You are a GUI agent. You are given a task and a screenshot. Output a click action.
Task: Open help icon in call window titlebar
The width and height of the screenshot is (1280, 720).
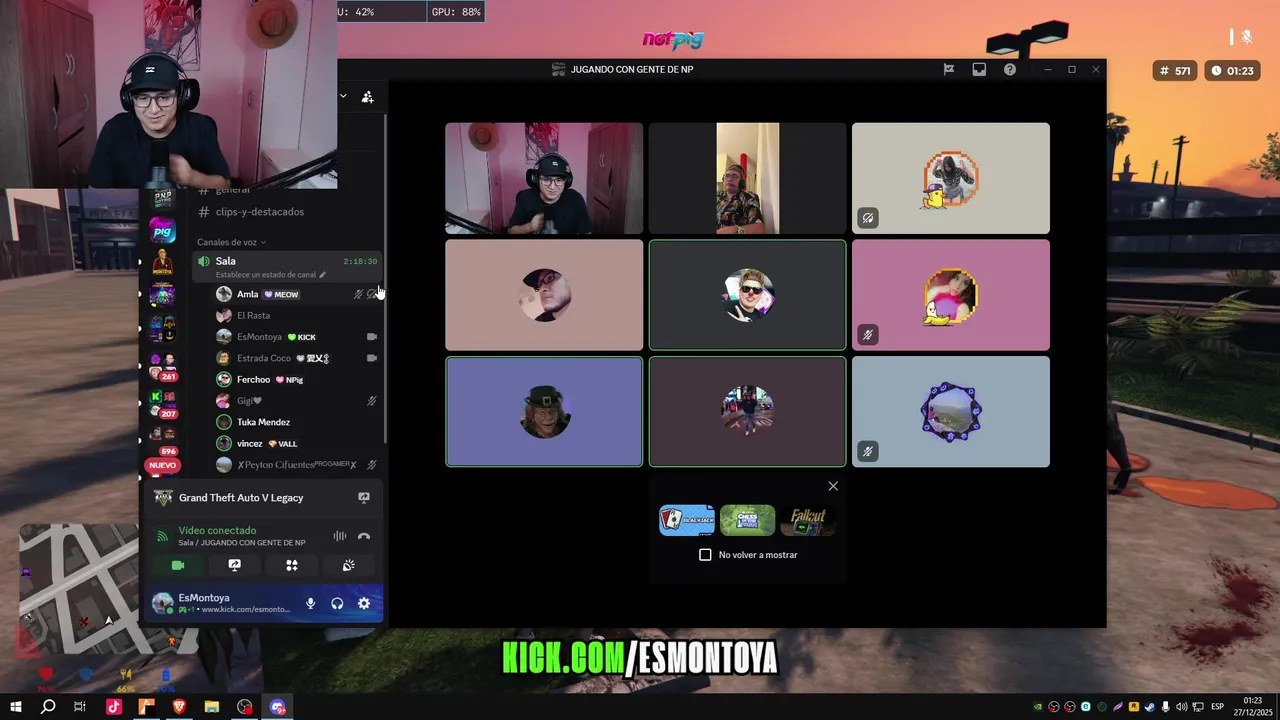coord(1010,69)
